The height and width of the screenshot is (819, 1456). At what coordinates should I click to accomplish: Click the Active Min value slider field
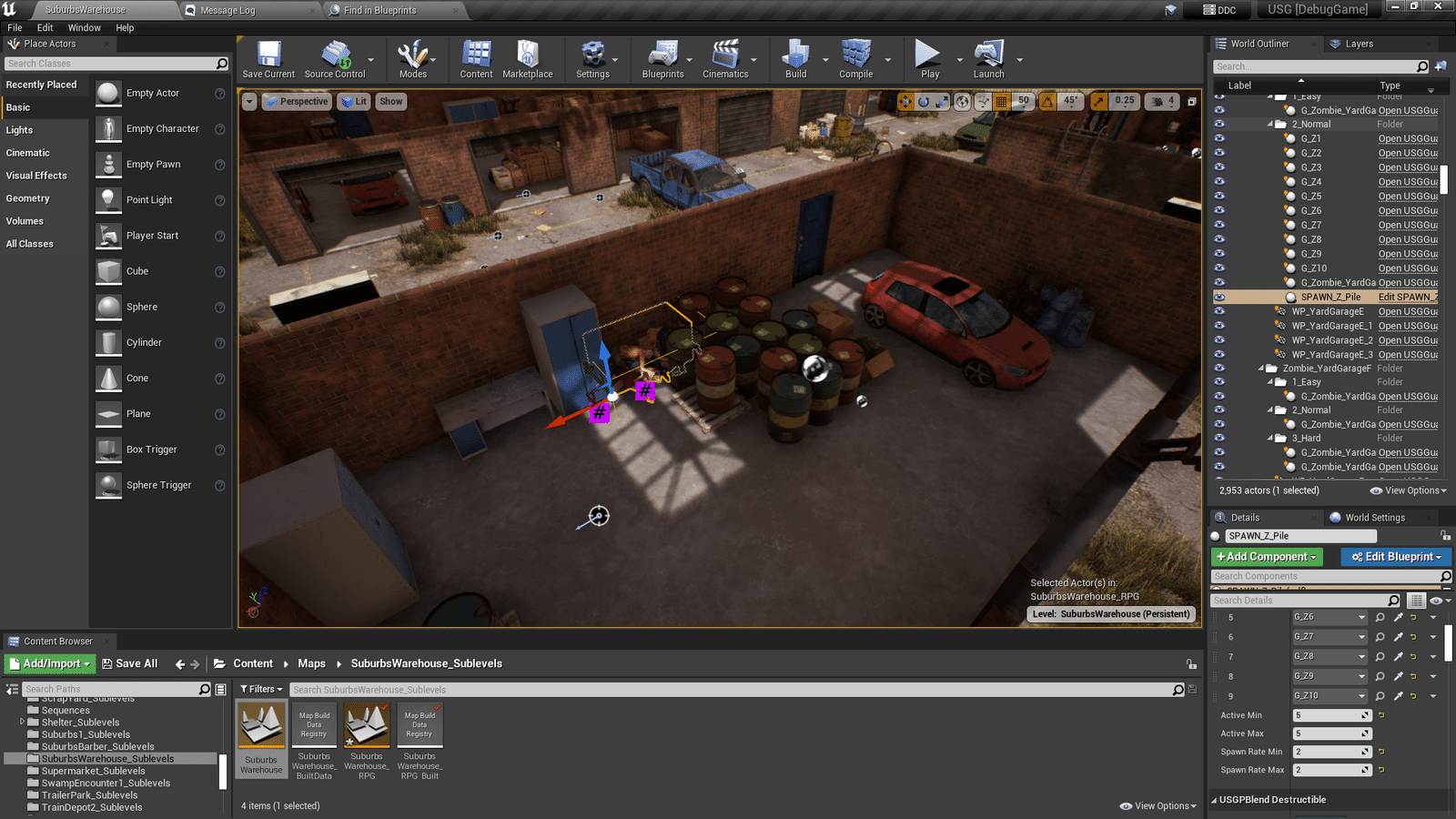coord(1332,715)
